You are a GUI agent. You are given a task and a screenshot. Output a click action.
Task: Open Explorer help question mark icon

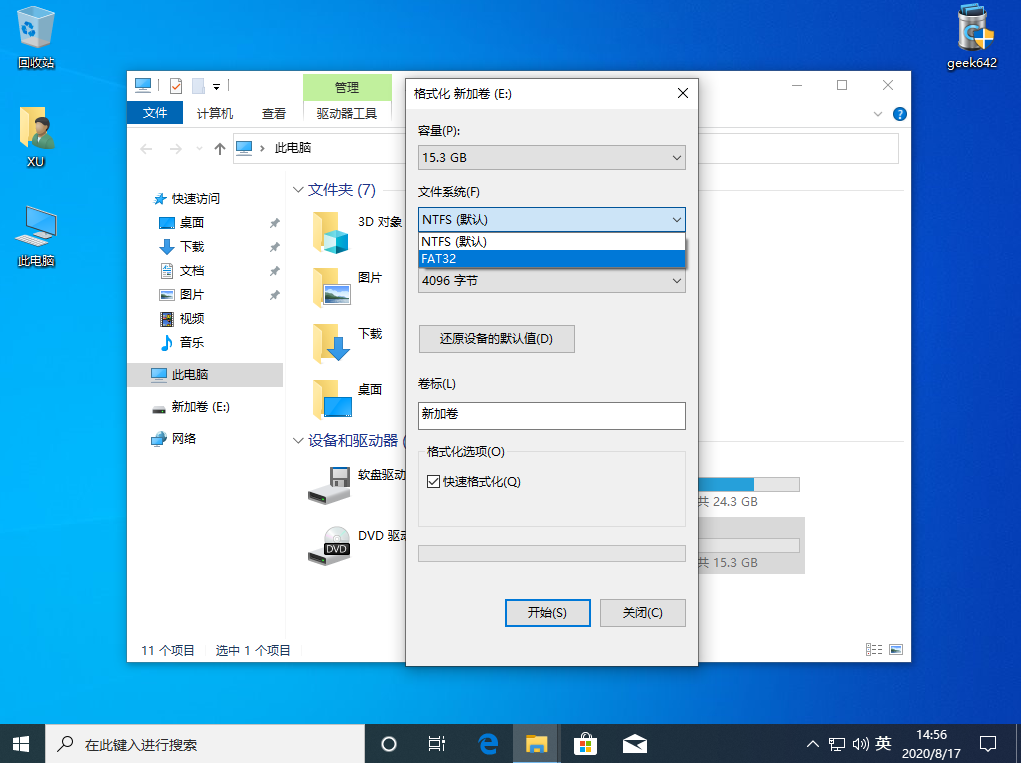900,114
